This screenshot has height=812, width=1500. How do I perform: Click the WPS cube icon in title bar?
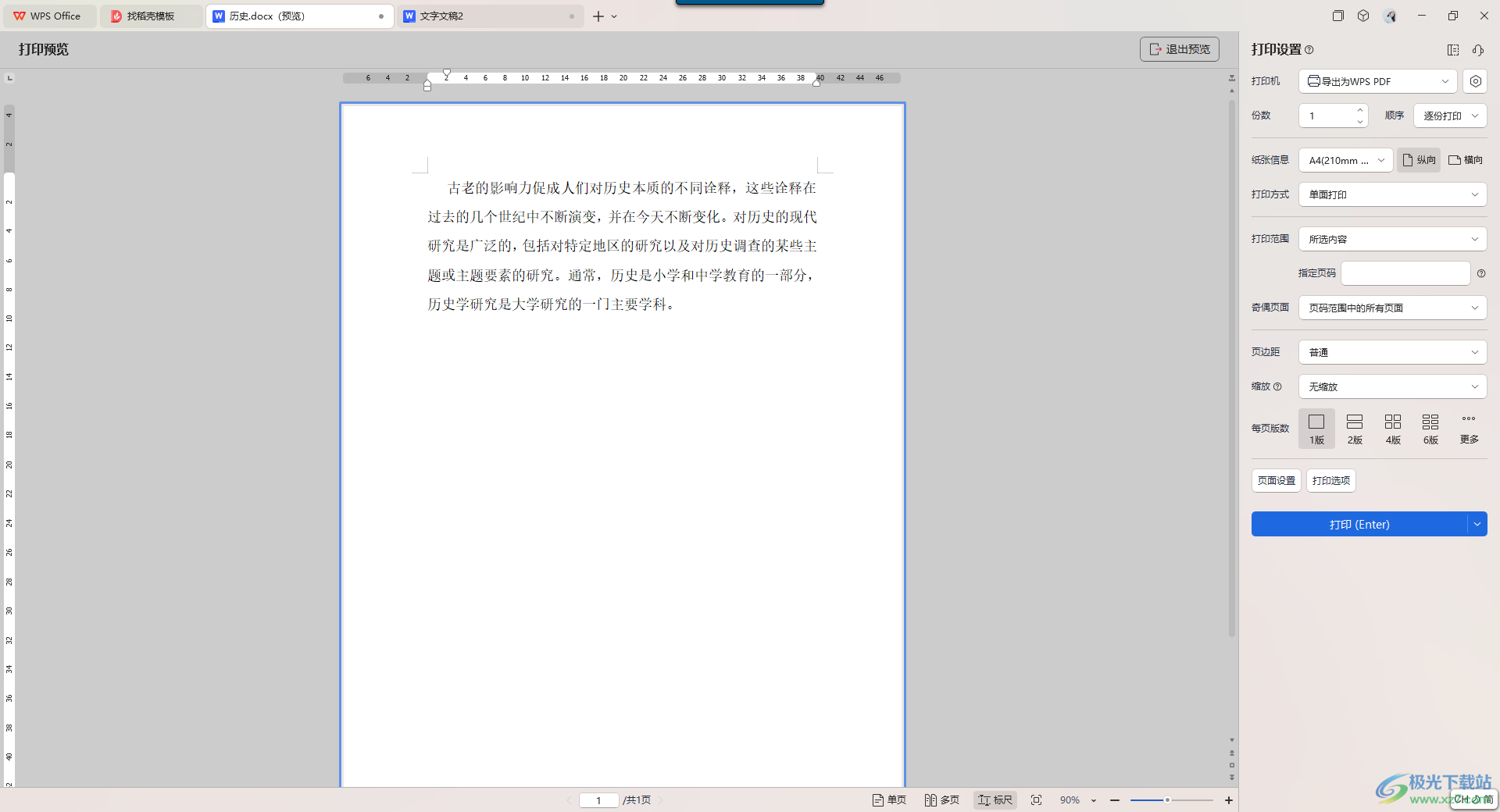pos(1363,16)
